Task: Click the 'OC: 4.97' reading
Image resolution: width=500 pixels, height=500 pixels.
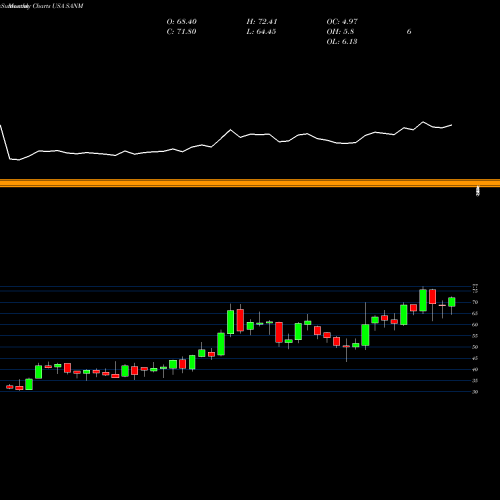Action: (342, 22)
